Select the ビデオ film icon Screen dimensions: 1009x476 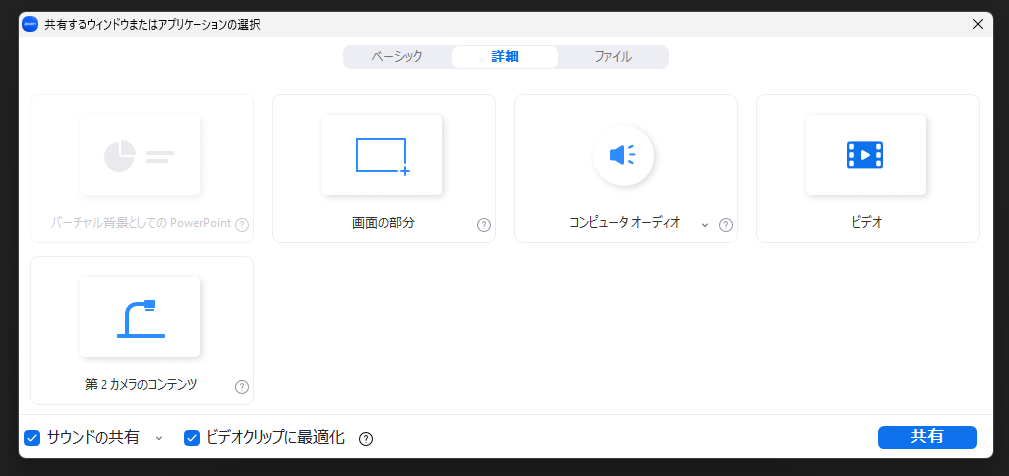pos(865,155)
